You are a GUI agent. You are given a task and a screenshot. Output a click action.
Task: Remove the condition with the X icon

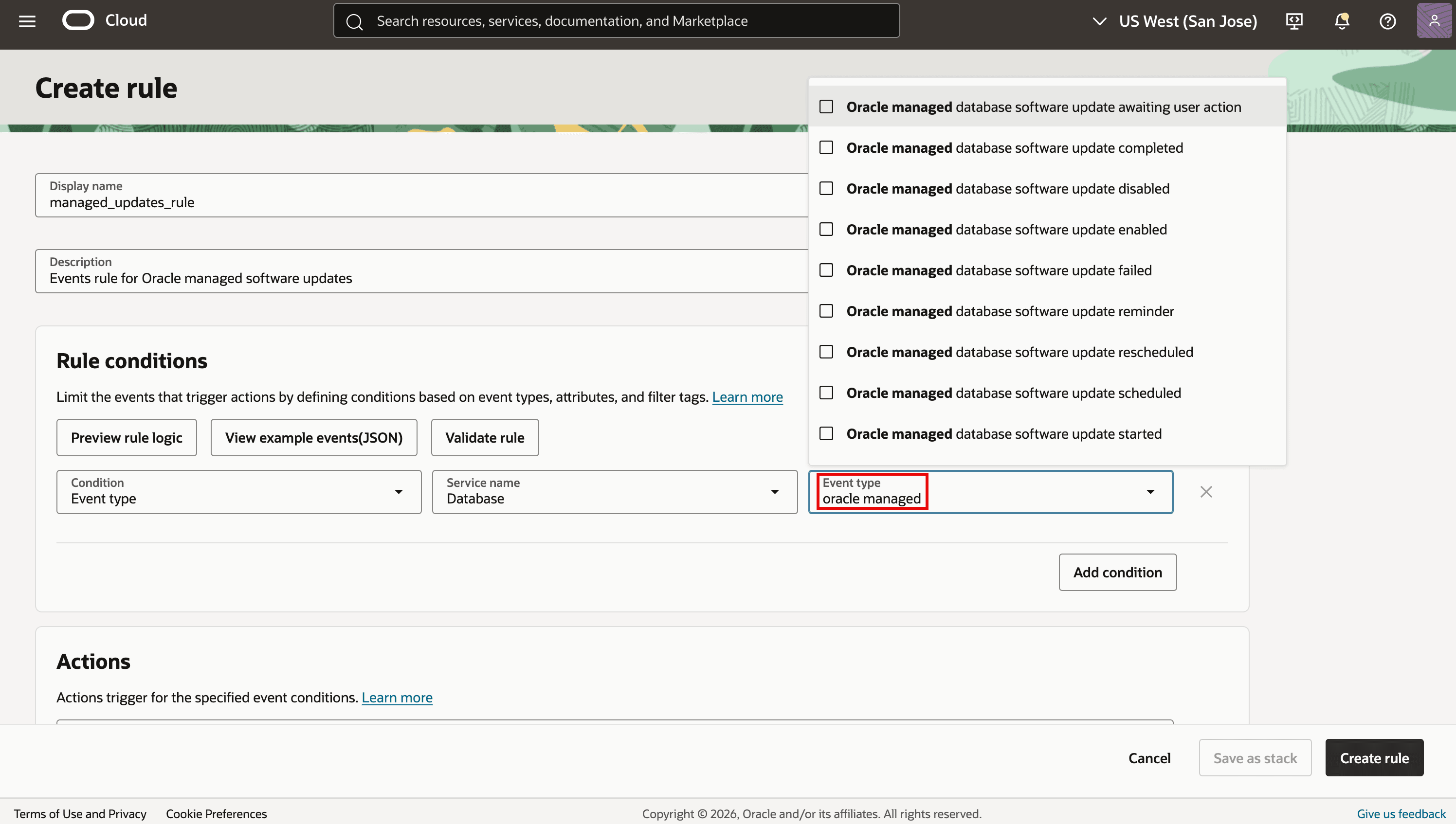coord(1206,492)
